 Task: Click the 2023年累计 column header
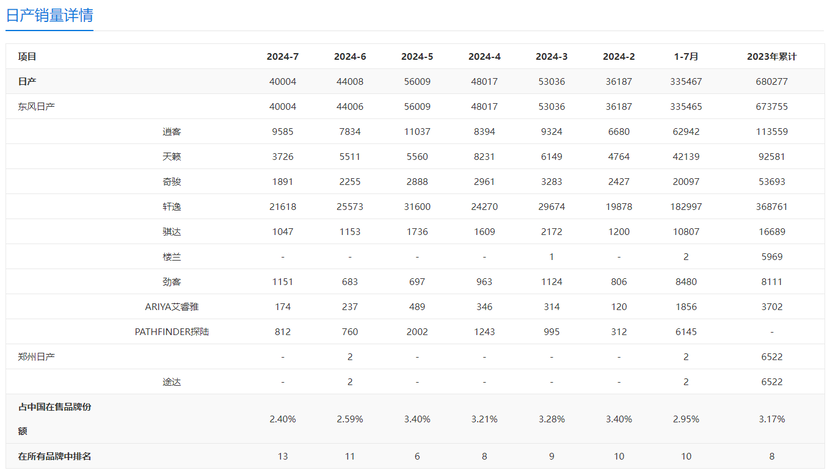772,57
